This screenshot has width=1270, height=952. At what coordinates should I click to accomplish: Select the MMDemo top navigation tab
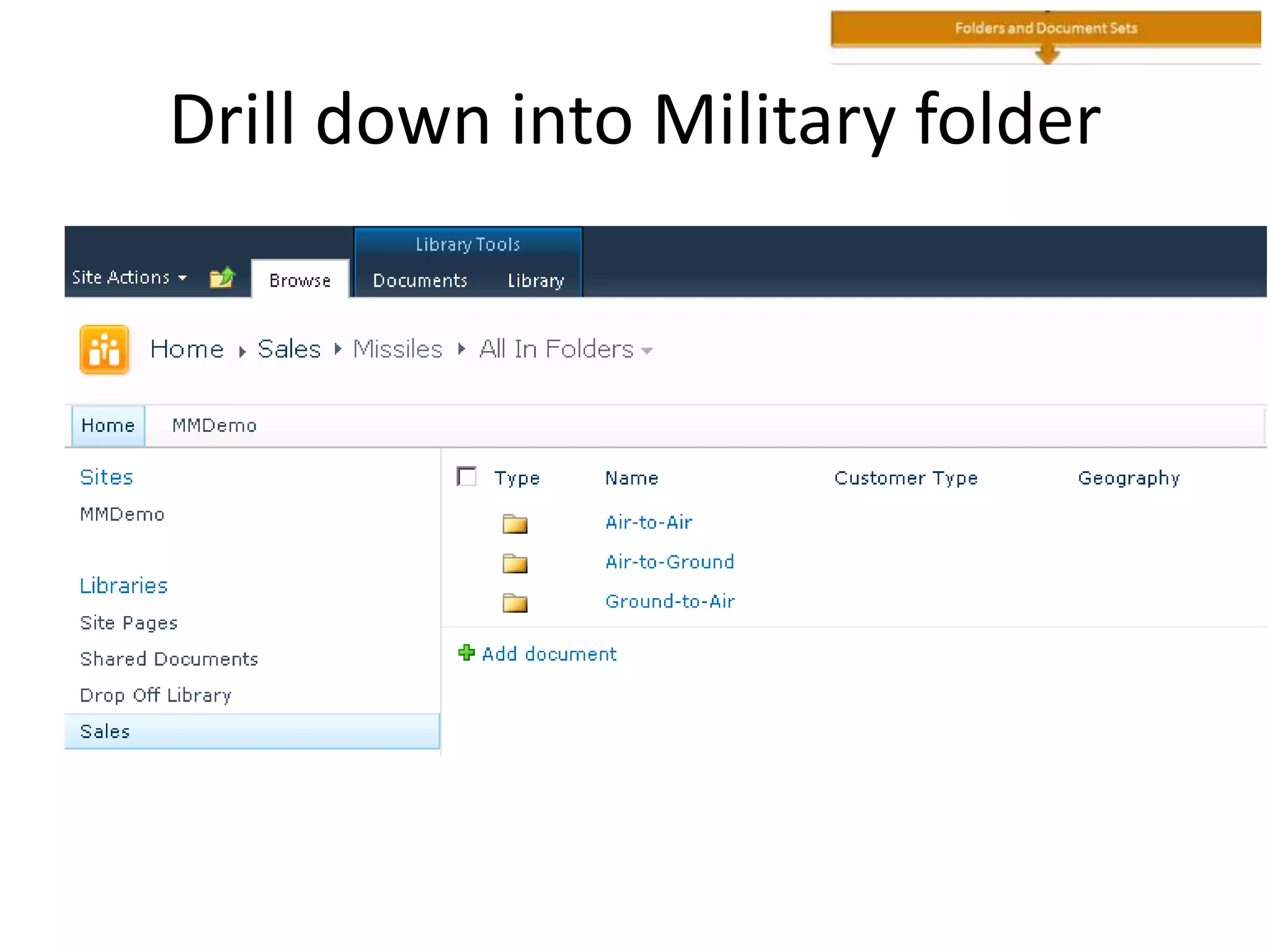click(215, 426)
